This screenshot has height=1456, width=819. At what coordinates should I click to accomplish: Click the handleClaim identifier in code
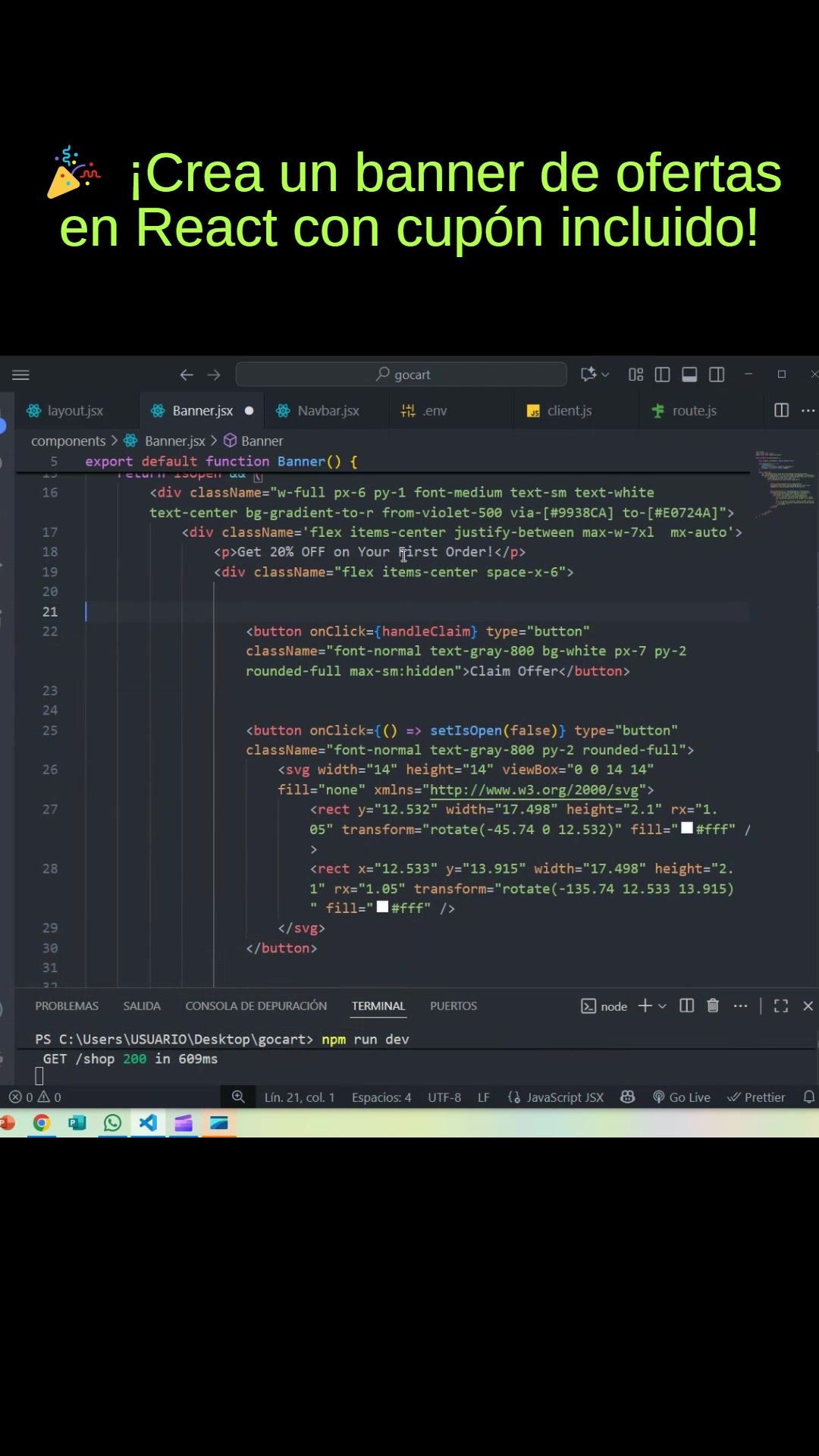click(425, 631)
